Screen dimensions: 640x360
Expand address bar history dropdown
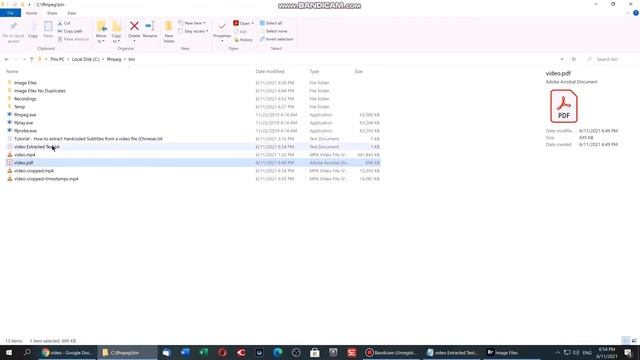click(x=562, y=59)
